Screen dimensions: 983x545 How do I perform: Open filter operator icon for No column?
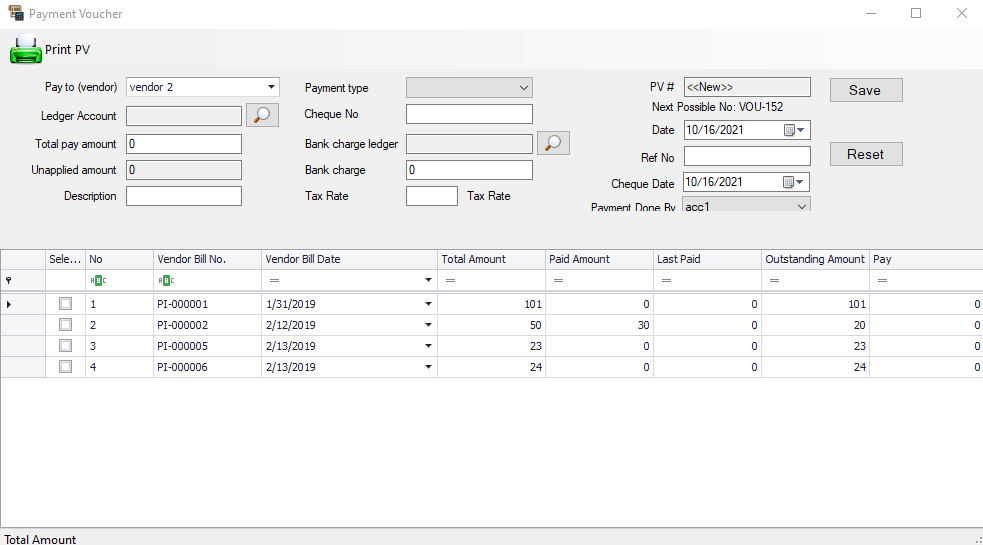pyautogui.click(x=98, y=280)
